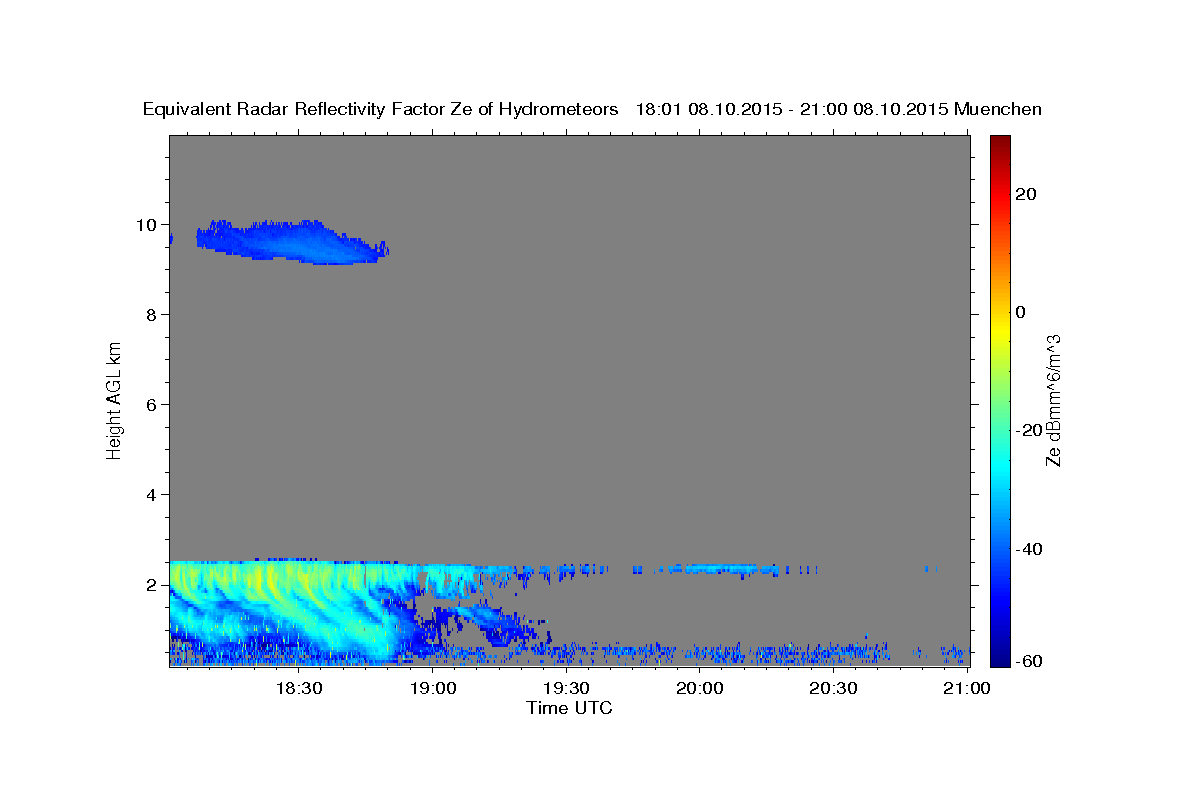Click the 'Height AGL km' axis label
Viewport: 1200px width, 800px height.
[x=114, y=399]
